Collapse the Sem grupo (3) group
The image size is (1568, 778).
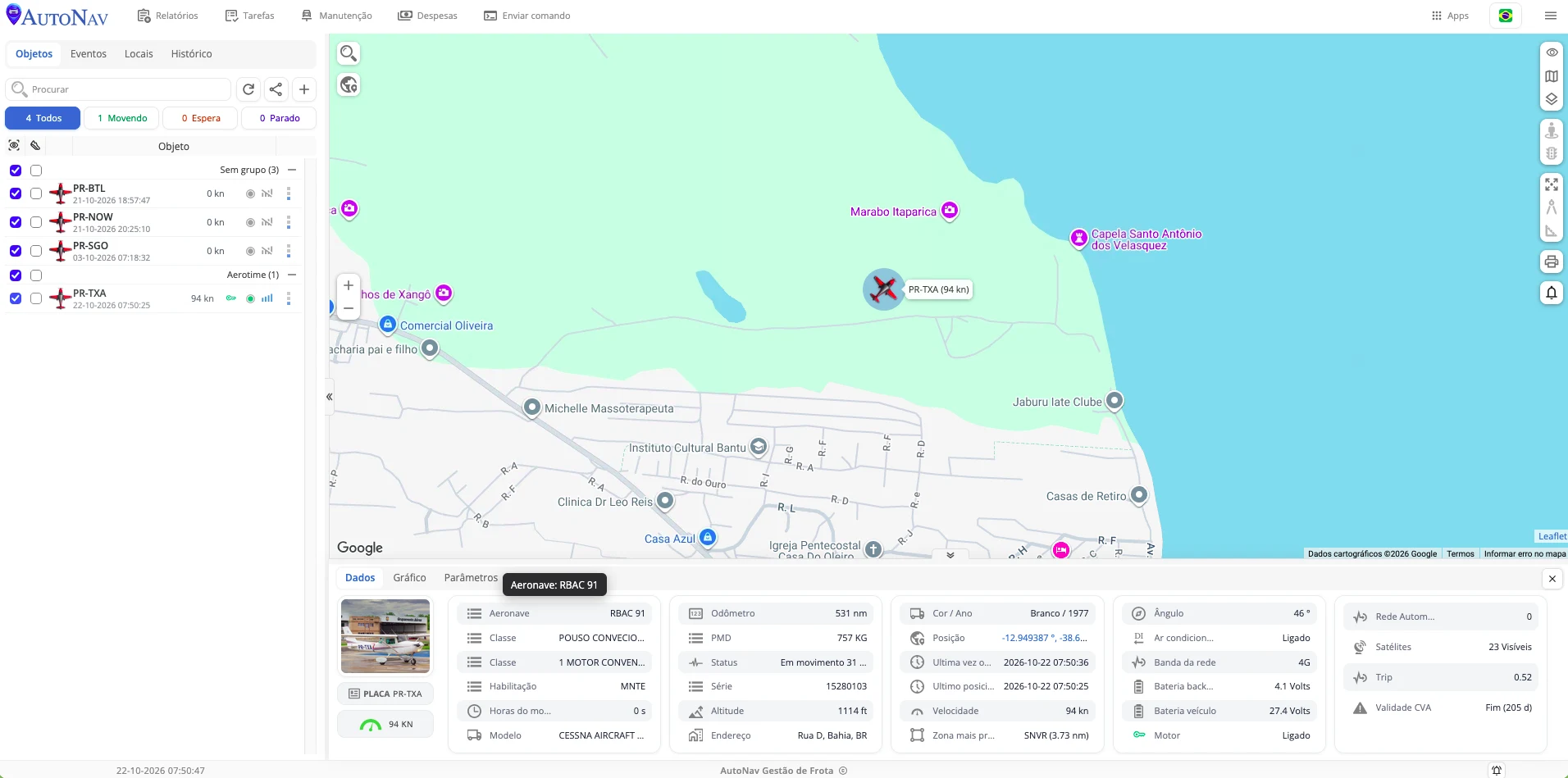click(x=292, y=170)
